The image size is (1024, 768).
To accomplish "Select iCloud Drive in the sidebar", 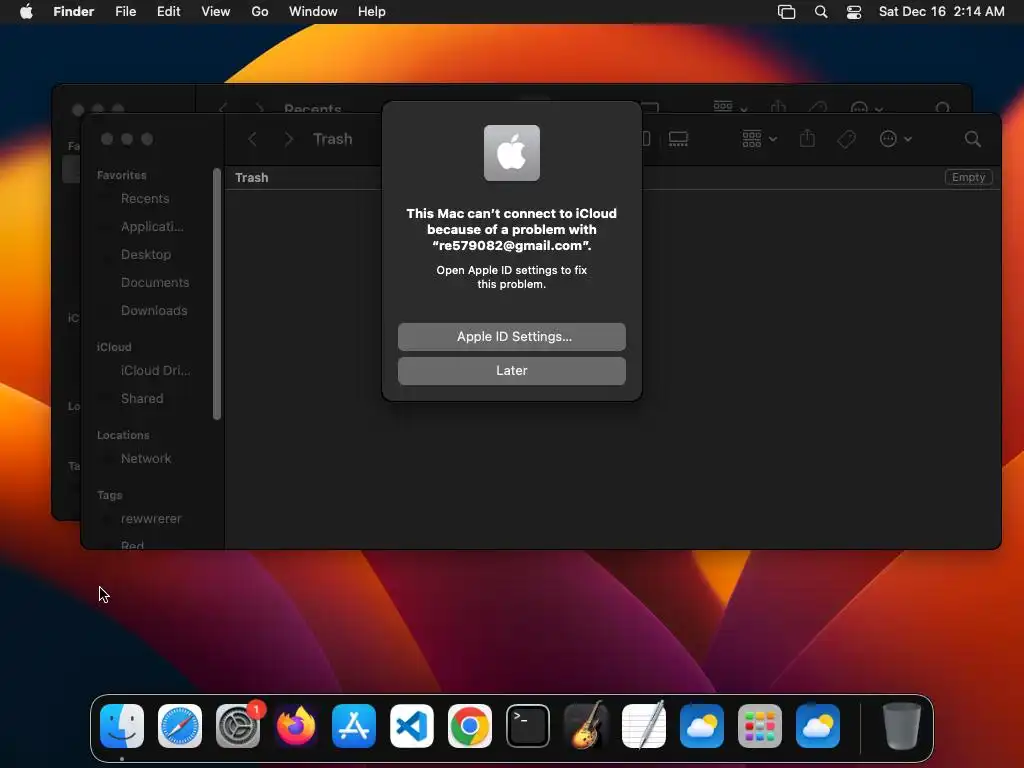I will 155,370.
